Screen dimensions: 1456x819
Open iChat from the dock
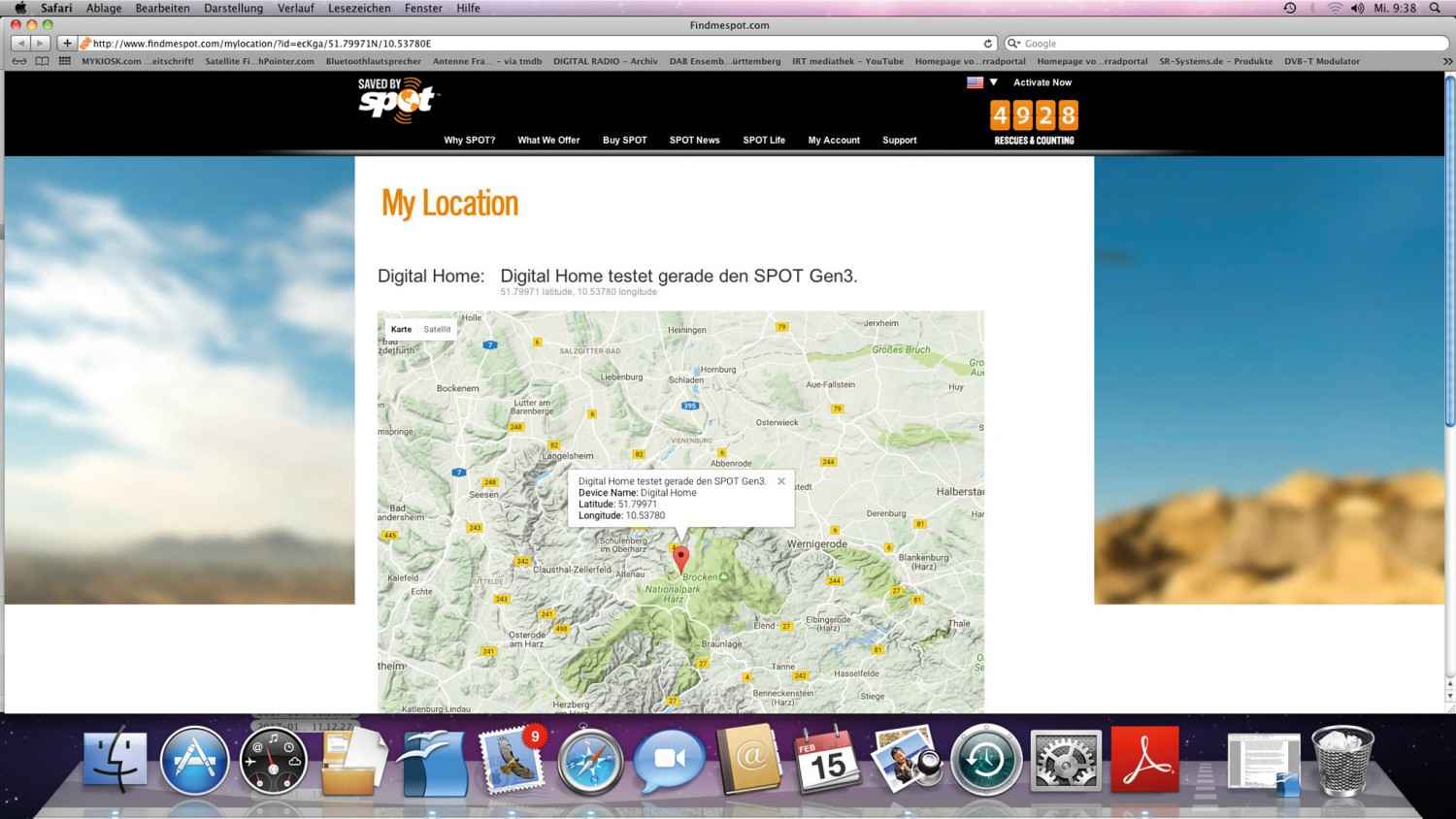tap(669, 760)
